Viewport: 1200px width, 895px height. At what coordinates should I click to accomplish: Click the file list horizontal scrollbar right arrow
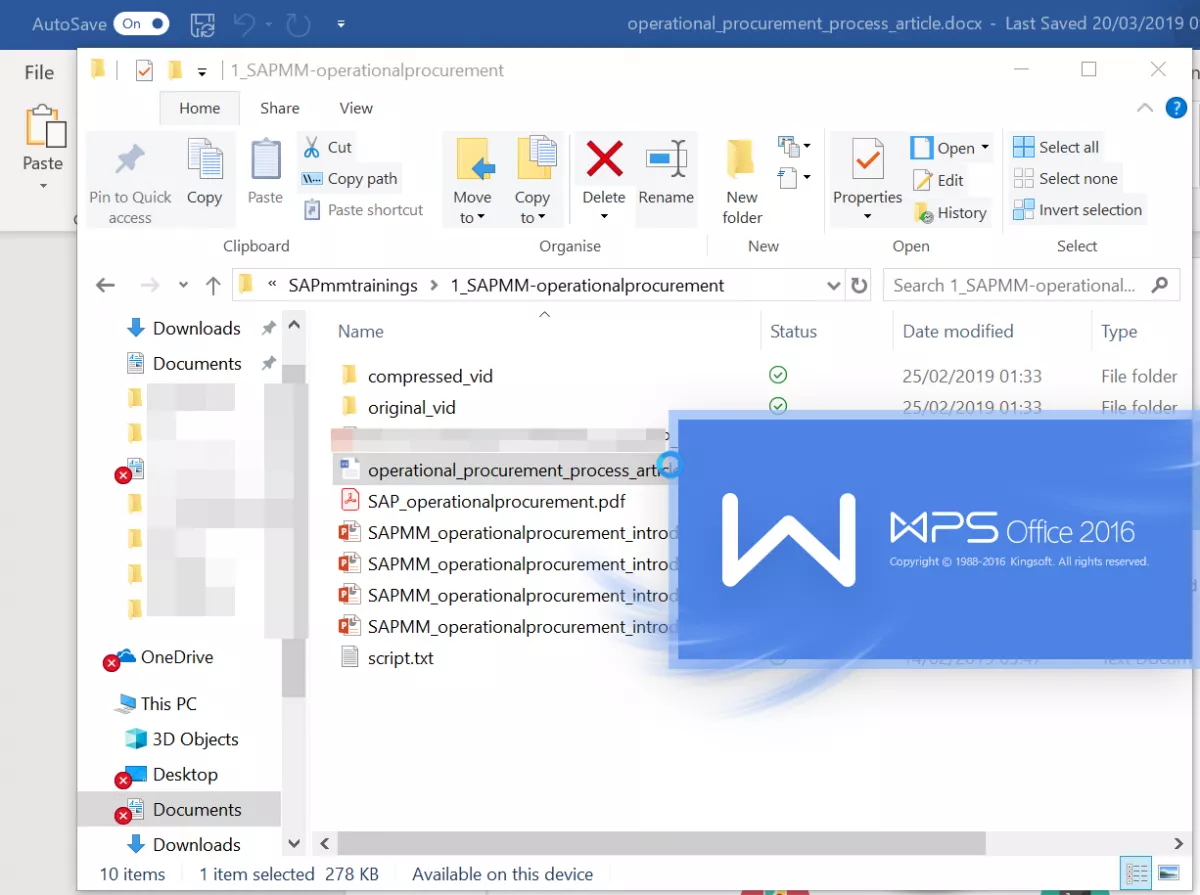1180,842
